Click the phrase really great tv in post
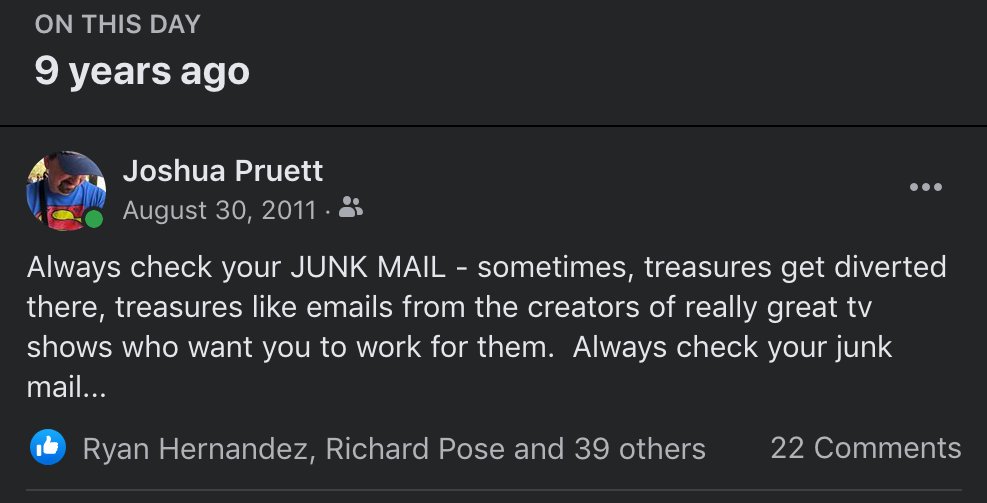987x503 pixels. click(x=778, y=308)
